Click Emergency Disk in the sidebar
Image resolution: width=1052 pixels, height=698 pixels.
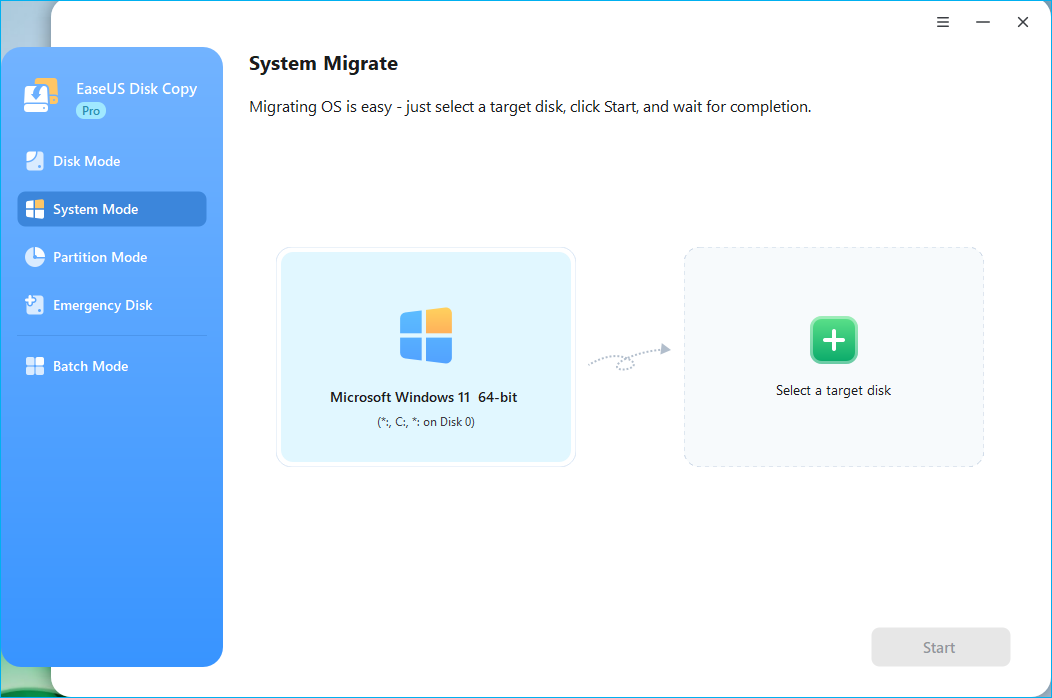pyautogui.click(x=101, y=305)
